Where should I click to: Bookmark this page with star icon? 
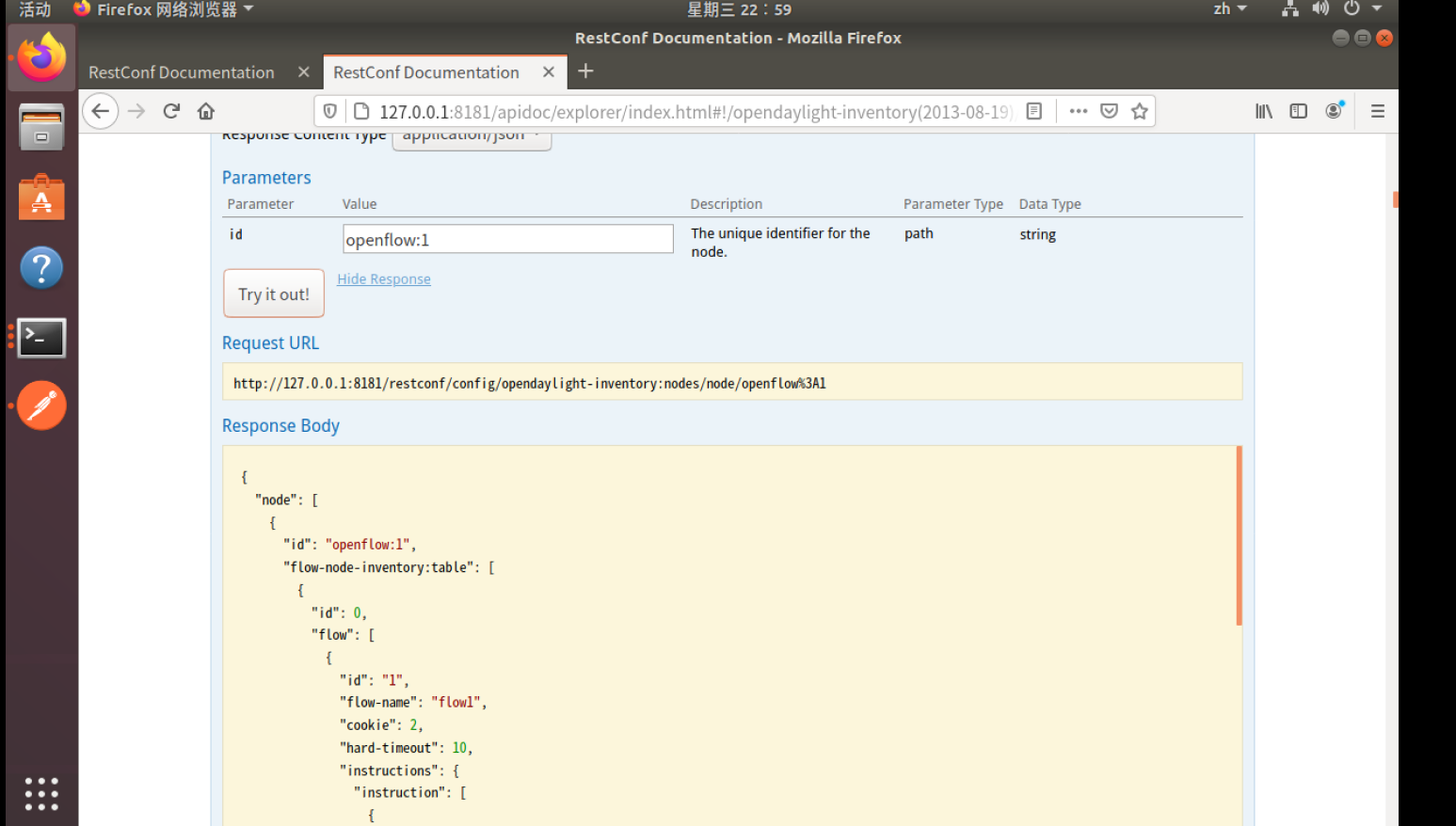(x=1140, y=111)
